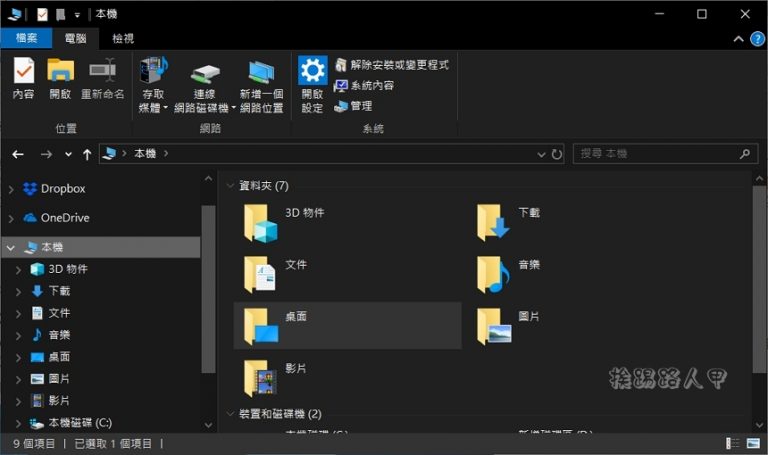
Task: Click the 存取媒體 (Access media) icon
Action: tap(153, 78)
